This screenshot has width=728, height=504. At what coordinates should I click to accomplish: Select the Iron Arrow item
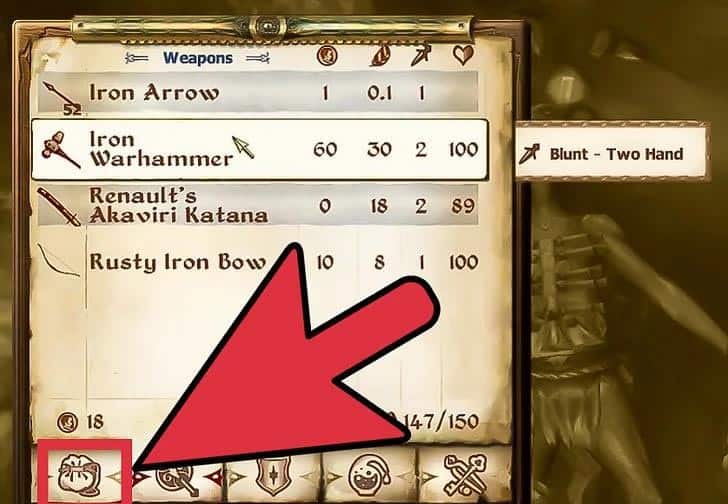pyautogui.click(x=258, y=92)
